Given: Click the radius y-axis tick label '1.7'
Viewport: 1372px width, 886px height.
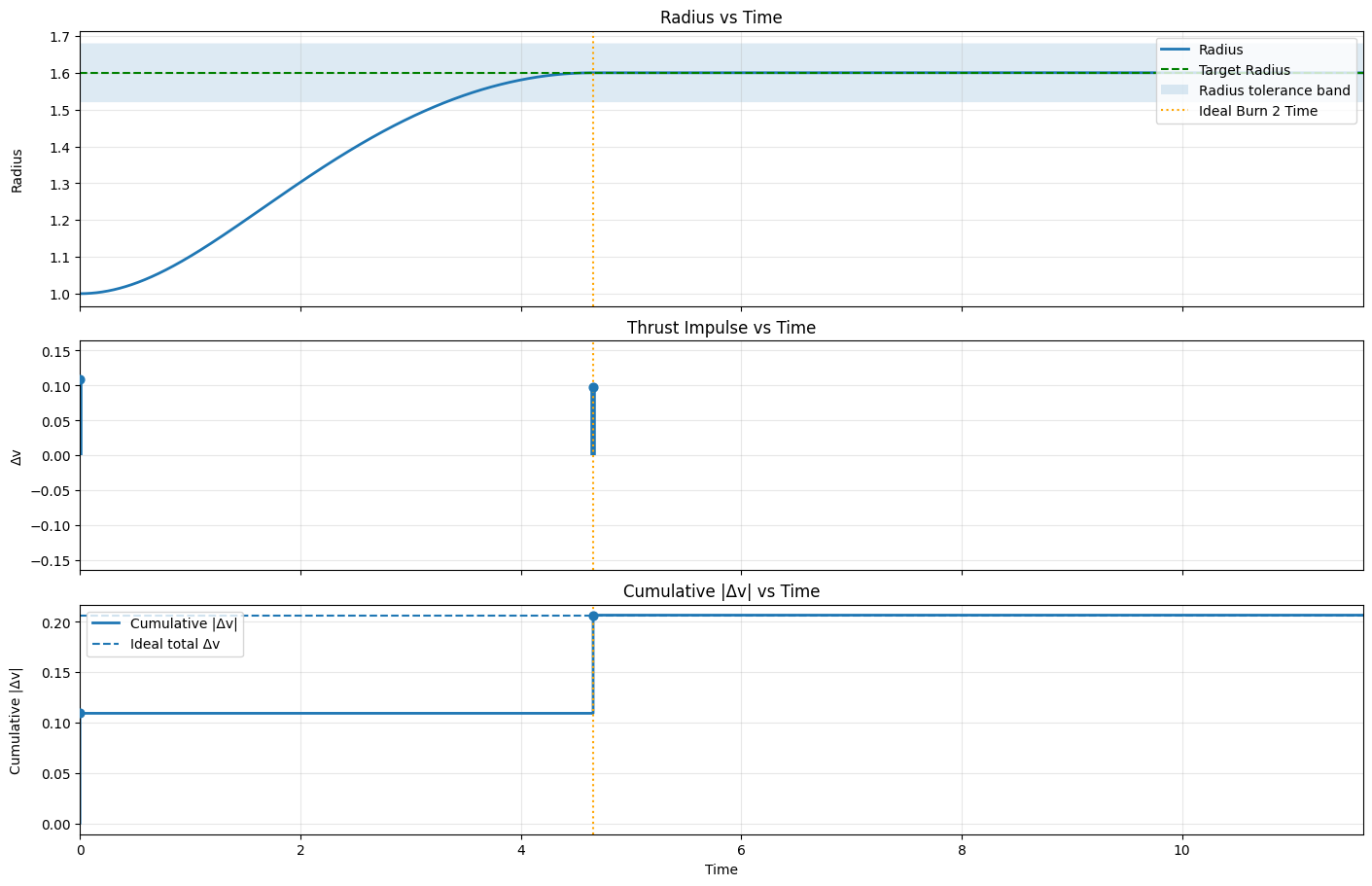Looking at the screenshot, I should 59,37.
